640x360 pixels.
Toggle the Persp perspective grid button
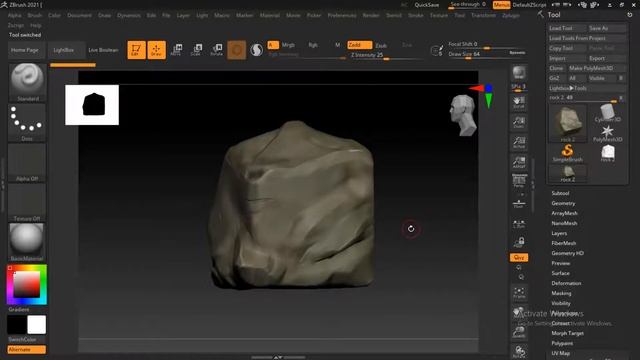(519, 180)
